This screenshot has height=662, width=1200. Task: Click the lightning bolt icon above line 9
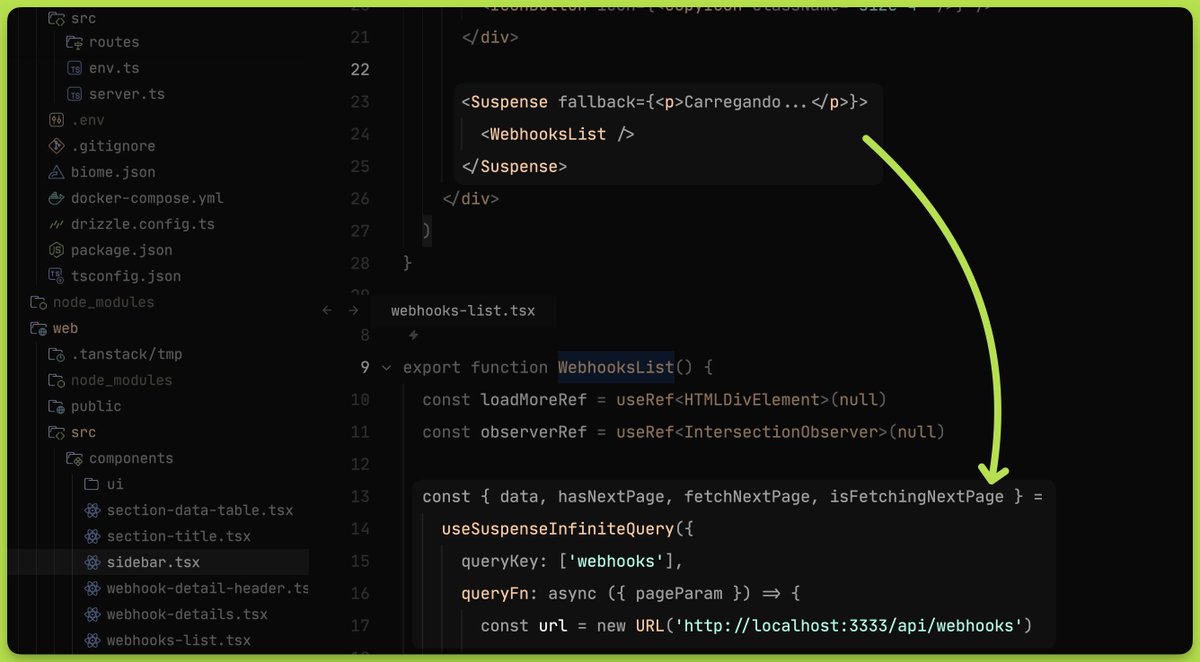coord(413,336)
